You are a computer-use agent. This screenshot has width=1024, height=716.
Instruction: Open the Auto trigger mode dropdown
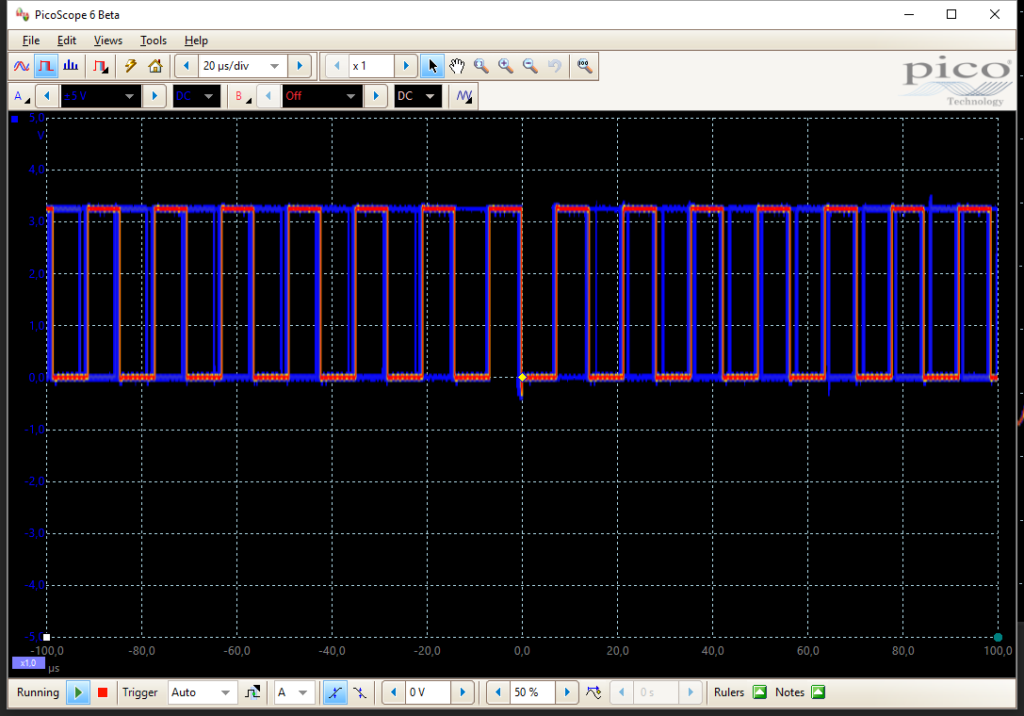click(x=201, y=692)
